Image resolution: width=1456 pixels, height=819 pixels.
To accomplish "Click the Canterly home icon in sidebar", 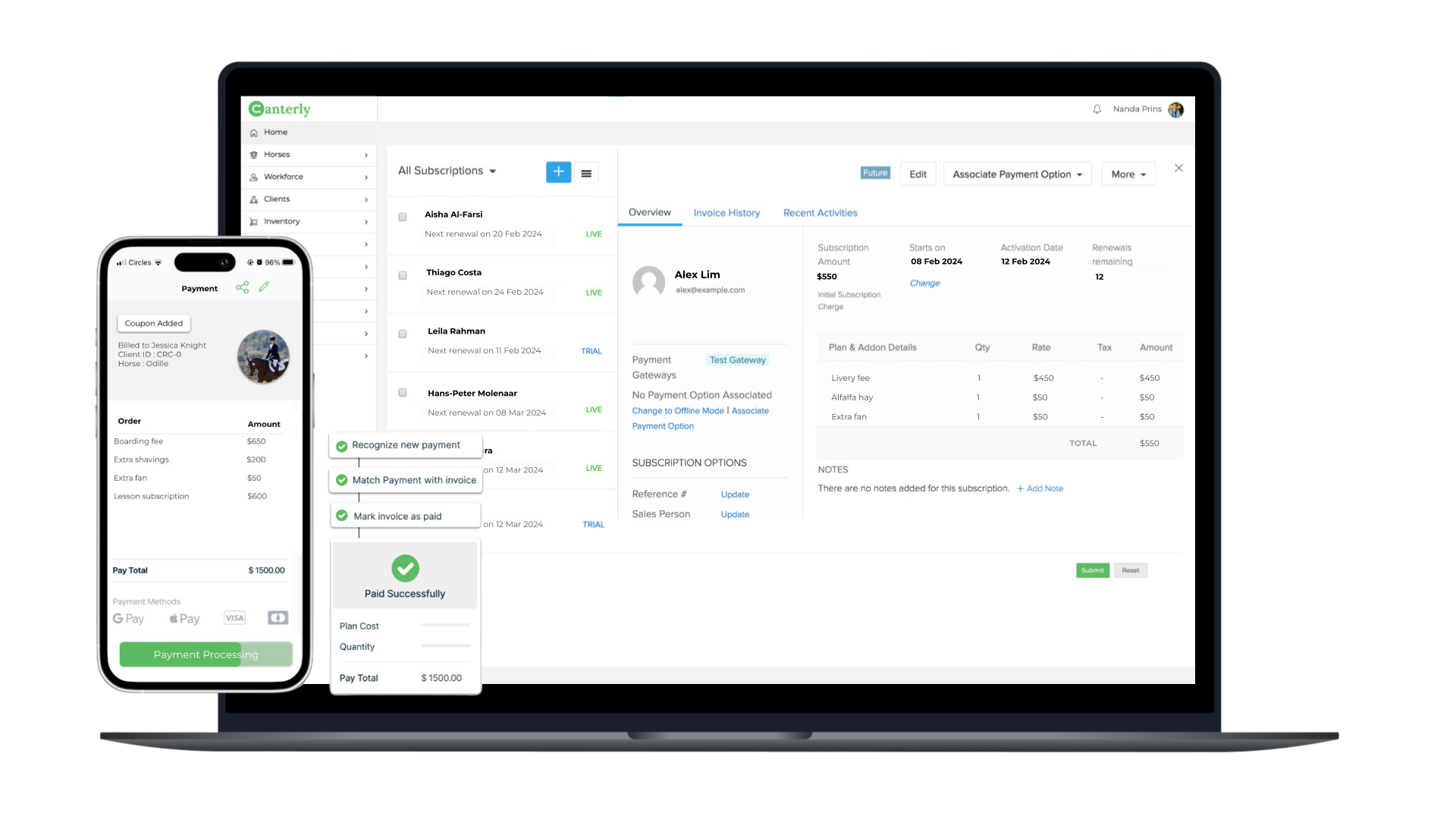I will [254, 132].
